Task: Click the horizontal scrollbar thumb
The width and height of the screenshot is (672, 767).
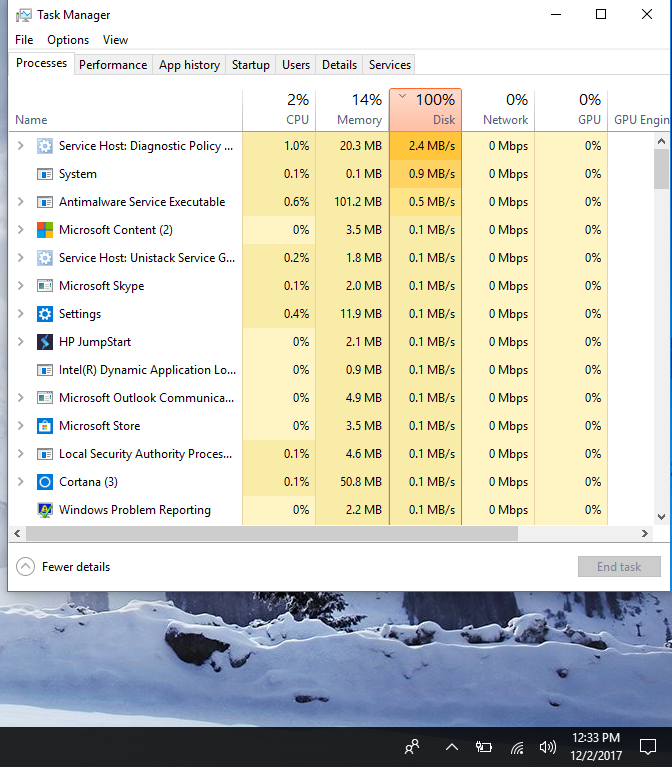Action: [272, 534]
